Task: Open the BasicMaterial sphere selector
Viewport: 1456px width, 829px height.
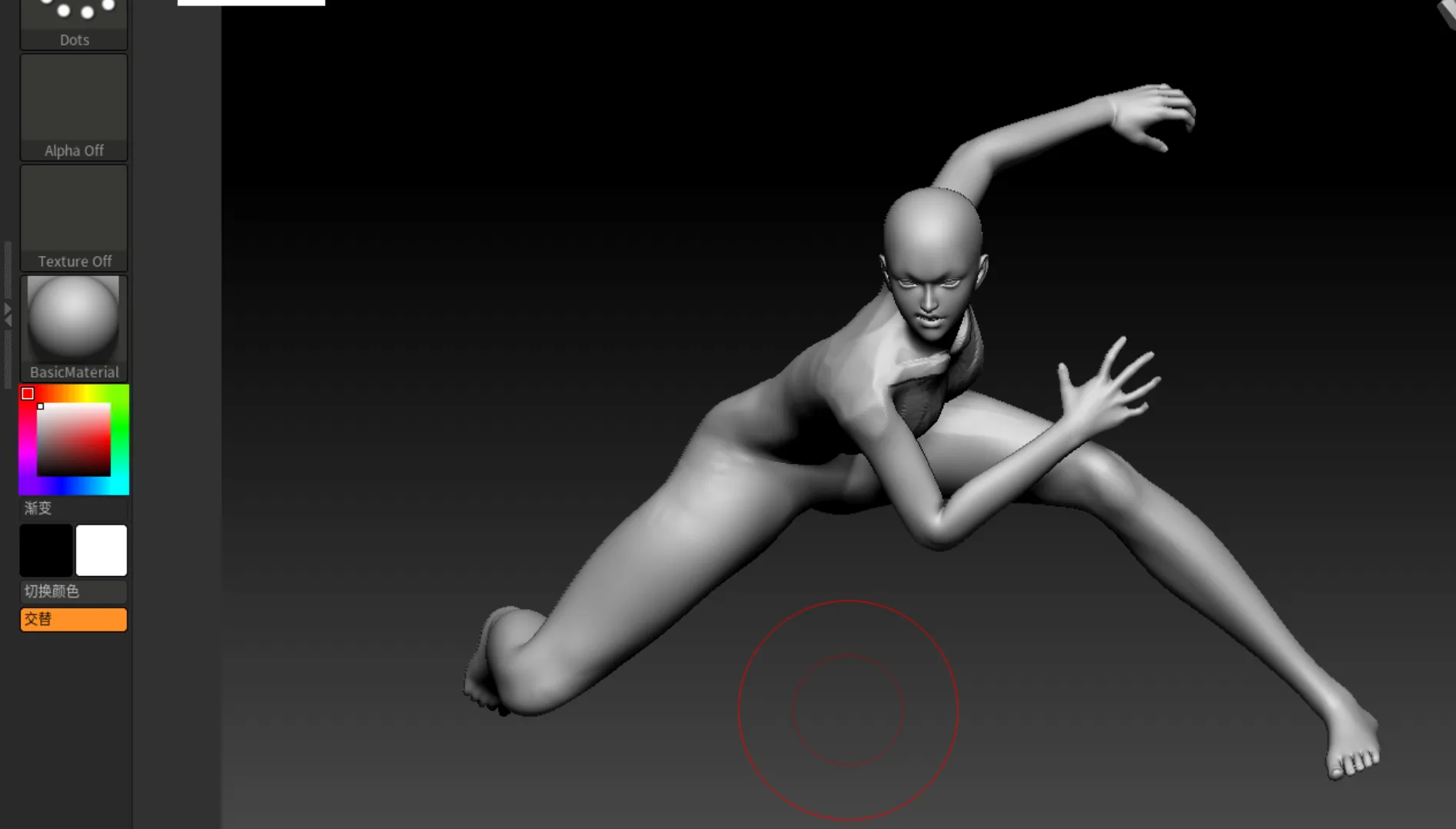Action: click(x=74, y=328)
